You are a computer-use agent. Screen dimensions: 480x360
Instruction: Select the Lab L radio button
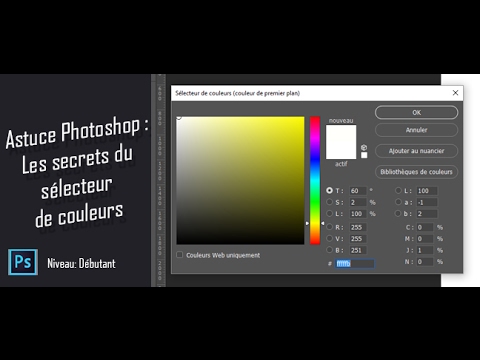click(x=398, y=190)
